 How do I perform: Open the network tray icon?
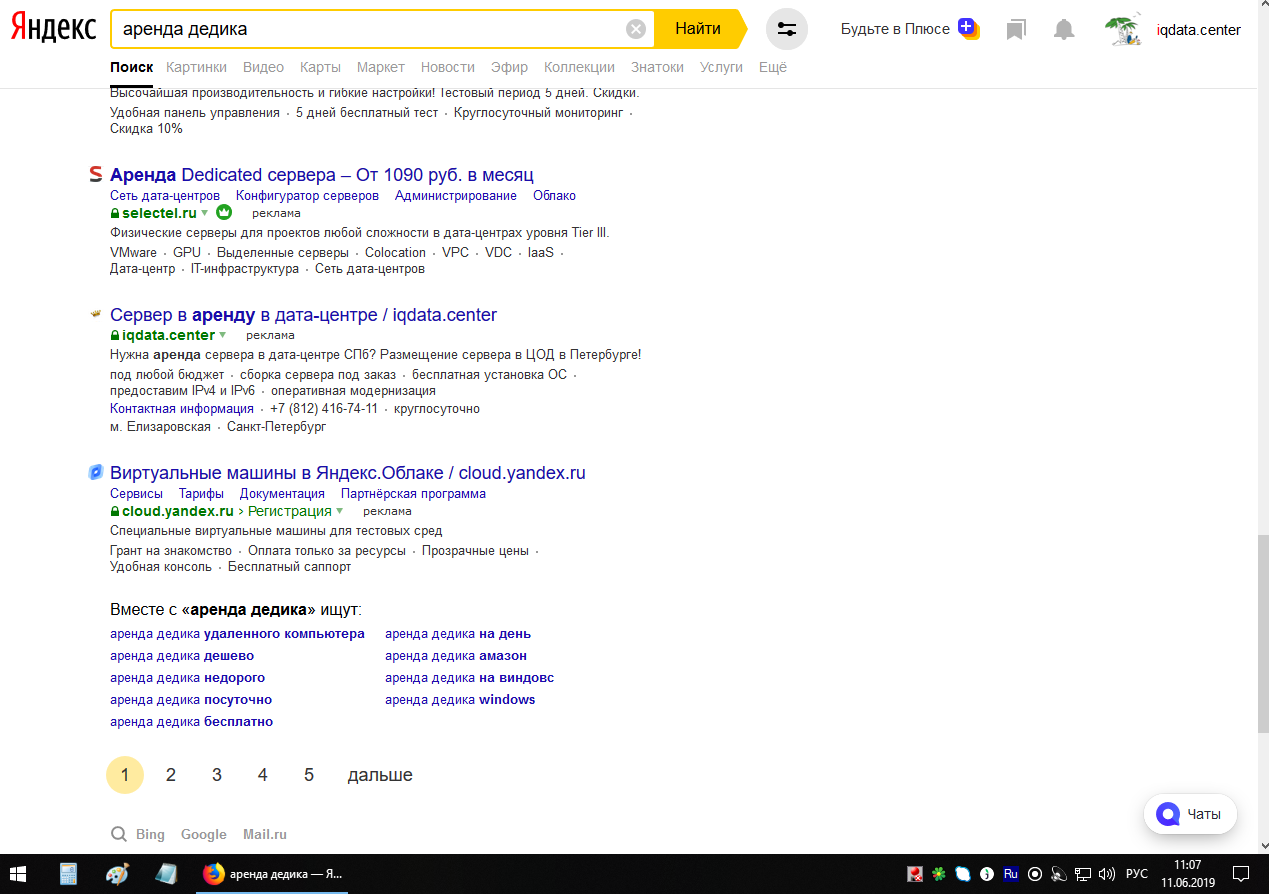click(x=1083, y=874)
